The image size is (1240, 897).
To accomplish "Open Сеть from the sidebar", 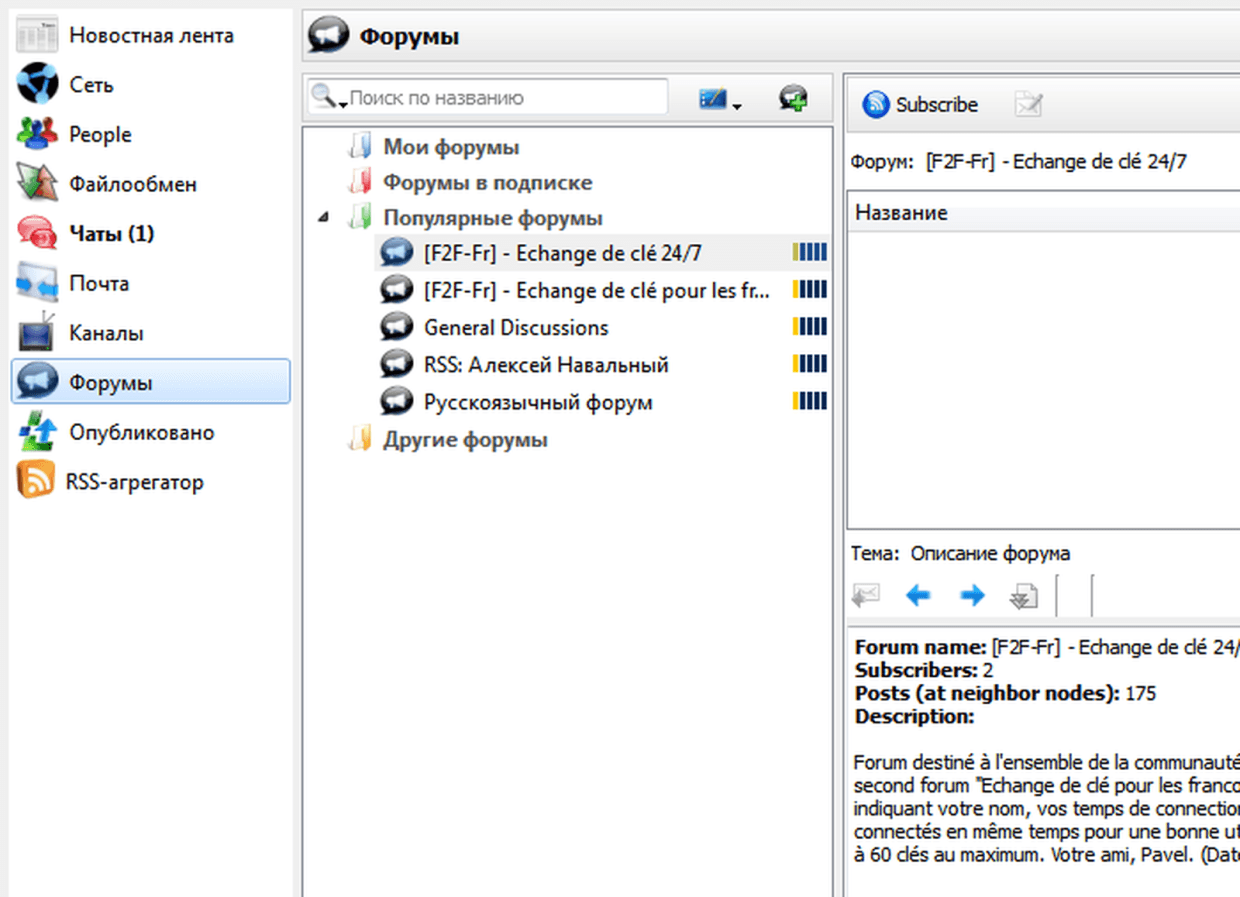I will 90,85.
